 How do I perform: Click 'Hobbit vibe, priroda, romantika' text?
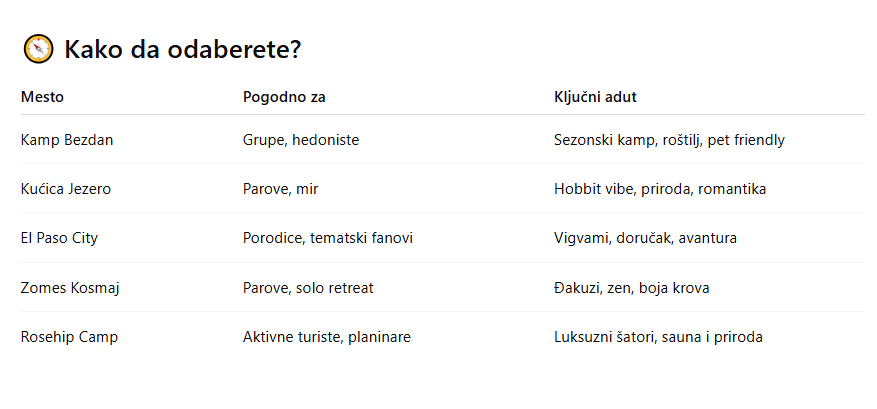[660, 189]
